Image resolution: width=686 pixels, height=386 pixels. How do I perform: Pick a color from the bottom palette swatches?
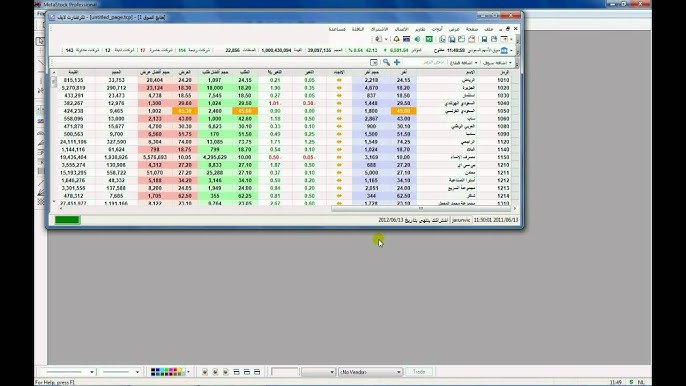(x=168, y=372)
